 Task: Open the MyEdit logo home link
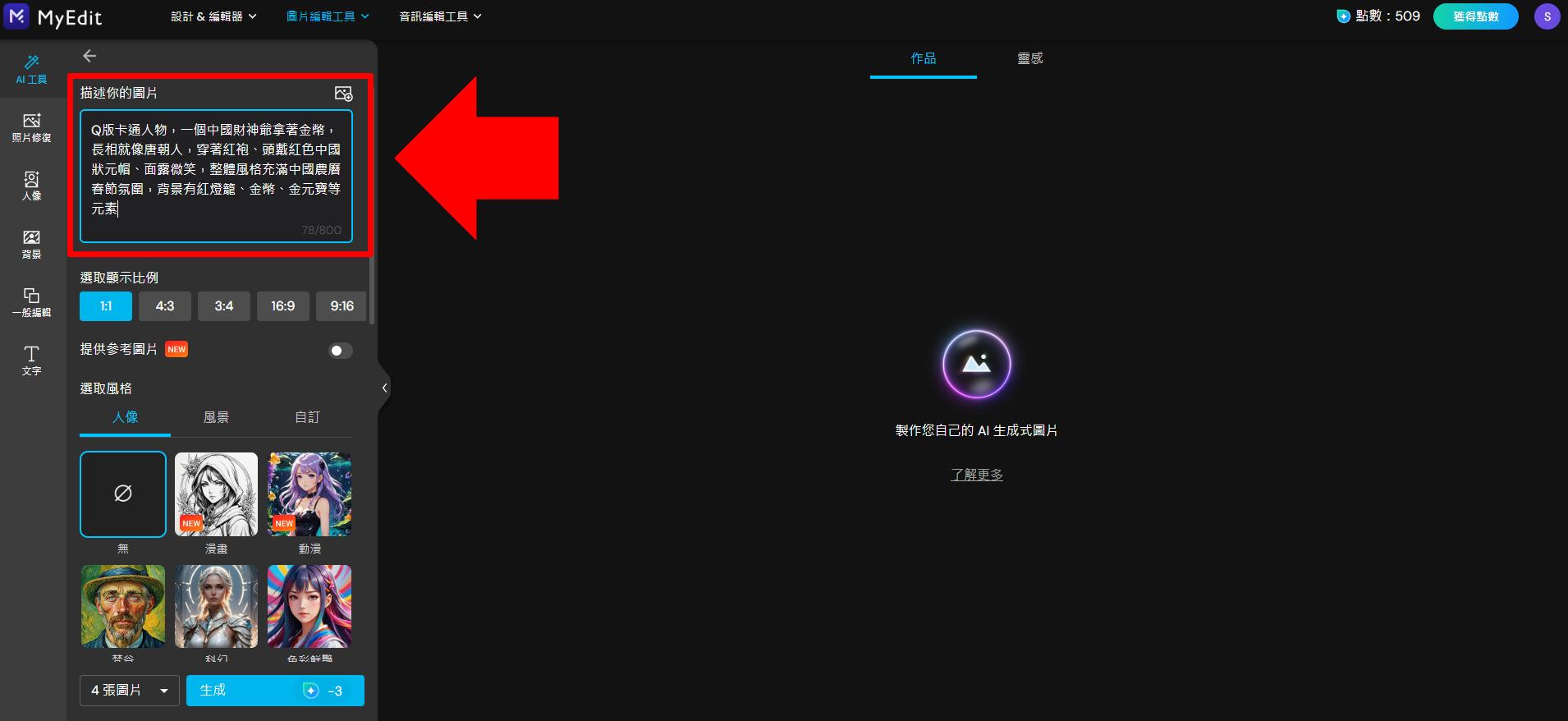click(53, 16)
